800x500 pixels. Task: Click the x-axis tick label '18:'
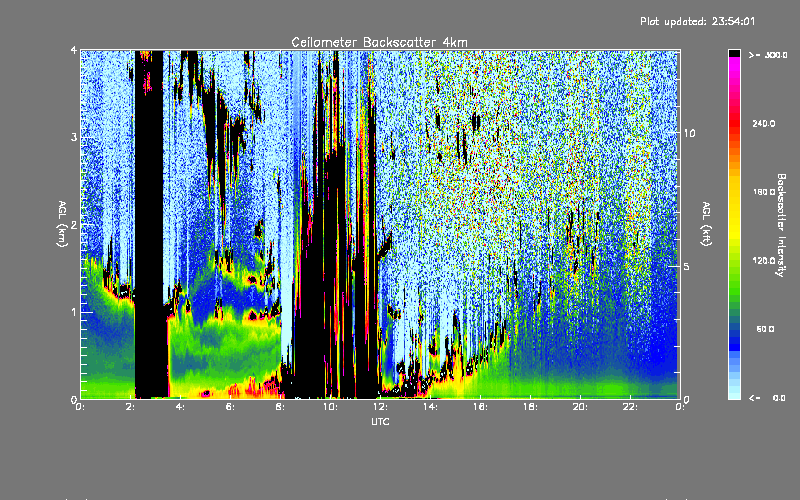coord(530,407)
